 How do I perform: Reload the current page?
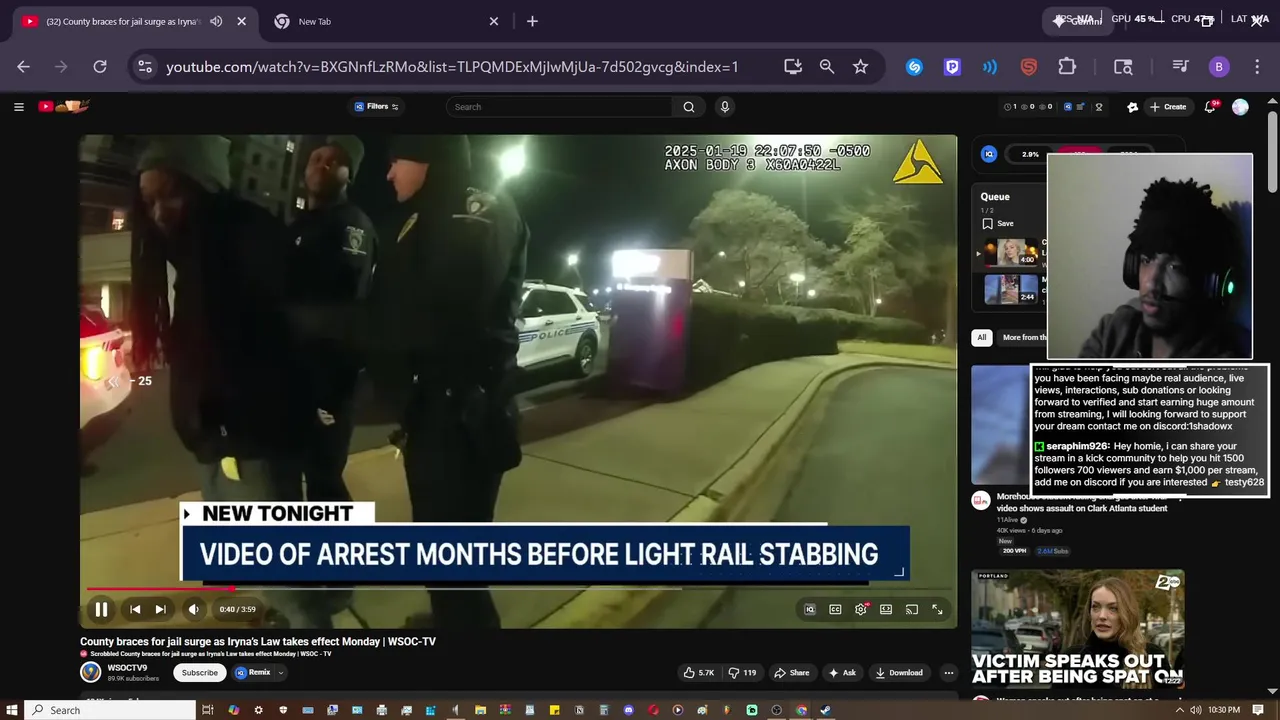pos(100,66)
